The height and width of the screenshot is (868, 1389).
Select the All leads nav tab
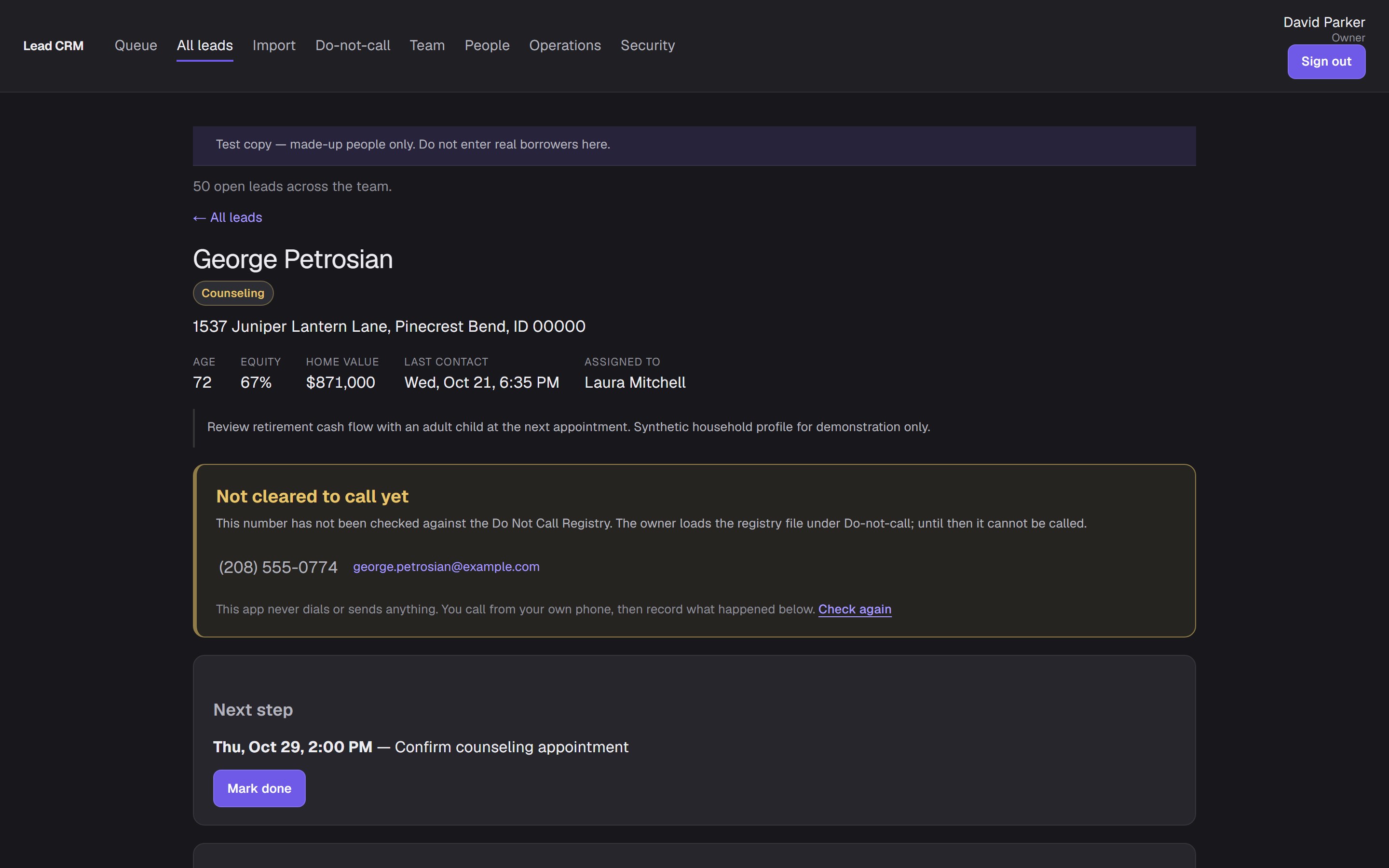pyautogui.click(x=205, y=45)
